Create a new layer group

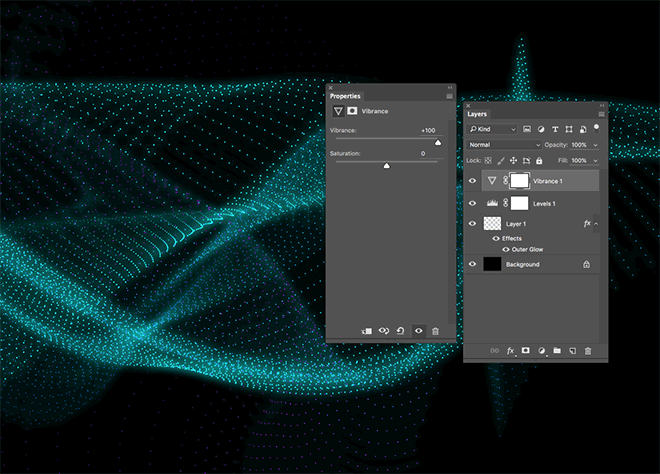point(556,351)
